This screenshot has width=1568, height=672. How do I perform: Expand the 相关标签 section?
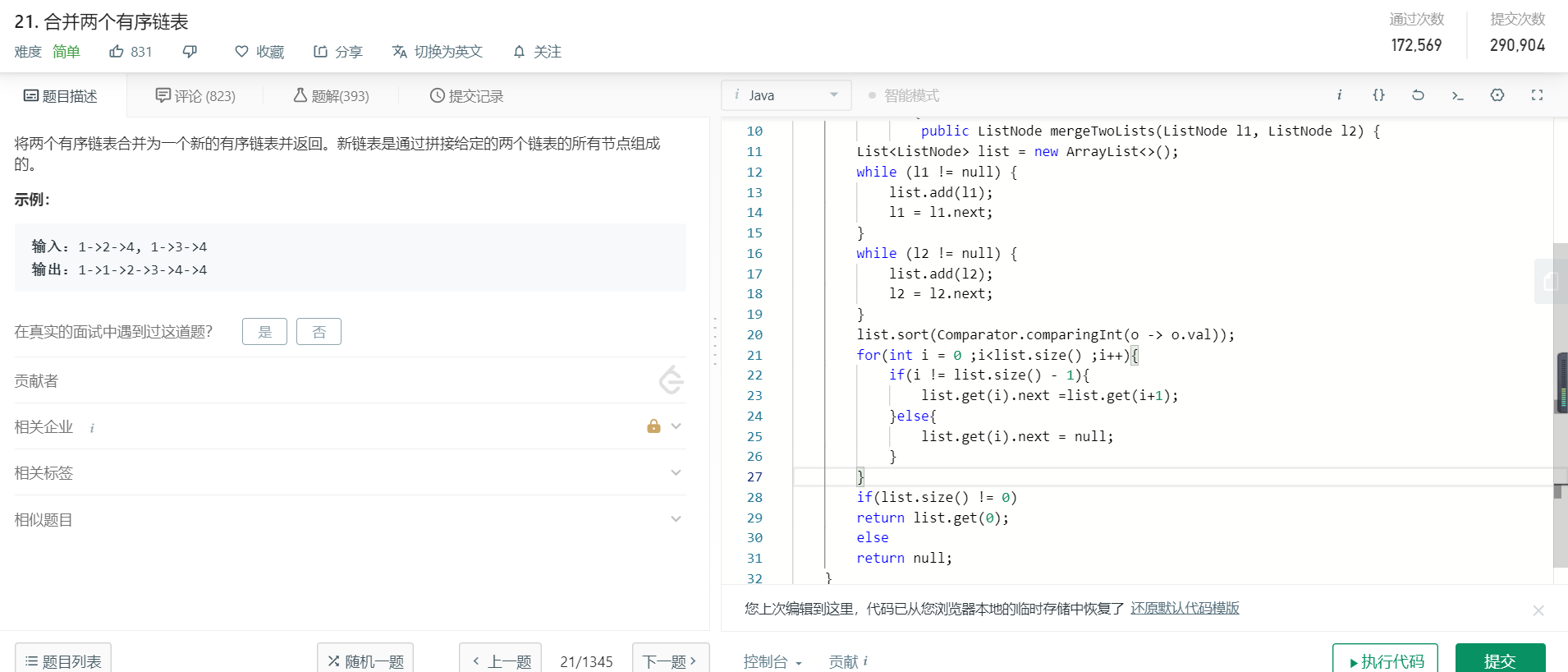(x=676, y=472)
